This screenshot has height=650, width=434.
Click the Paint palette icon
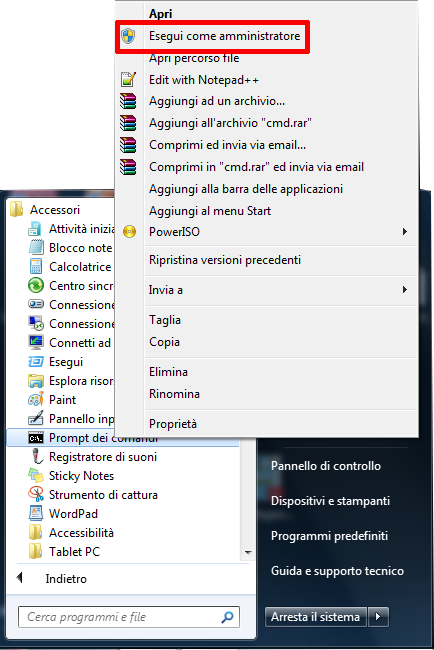(36, 400)
